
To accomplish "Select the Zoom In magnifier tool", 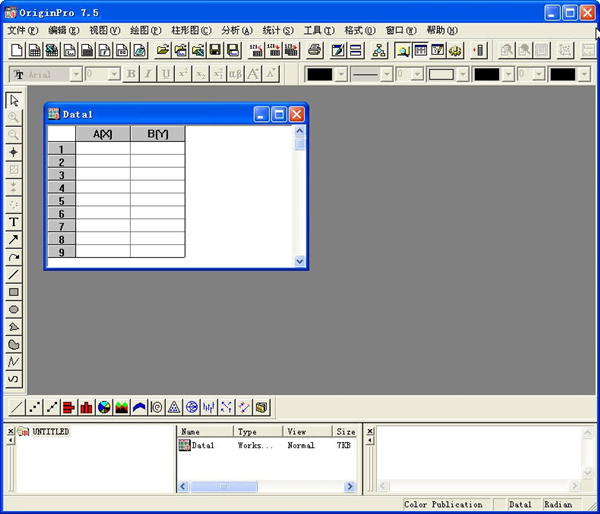I will tap(14, 117).
